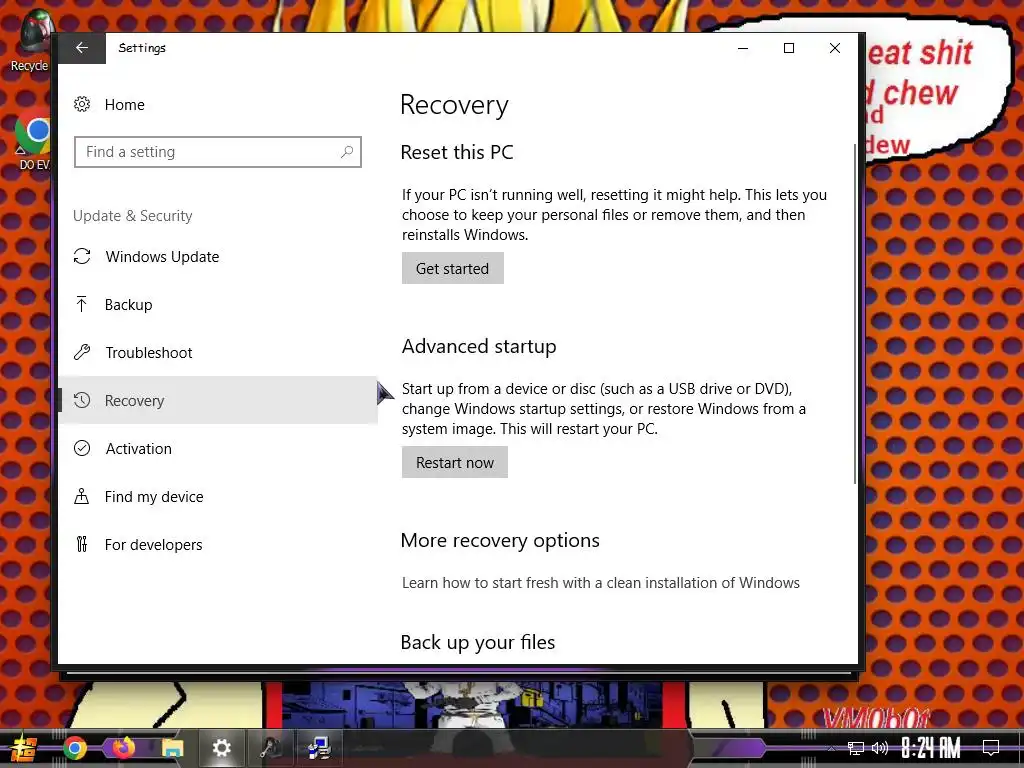
Task: Click the Find my device person icon
Action: pos(82,496)
